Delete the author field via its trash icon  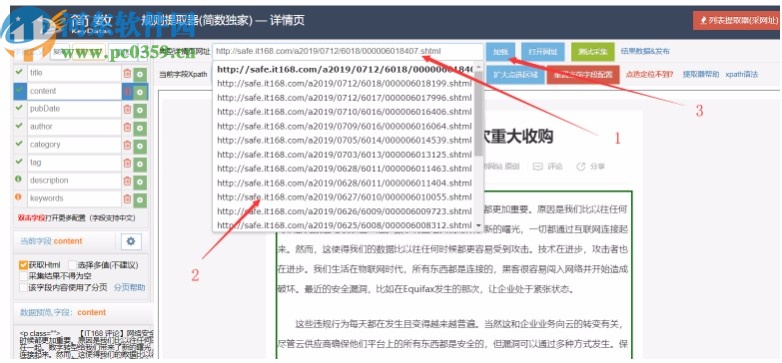click(x=127, y=127)
